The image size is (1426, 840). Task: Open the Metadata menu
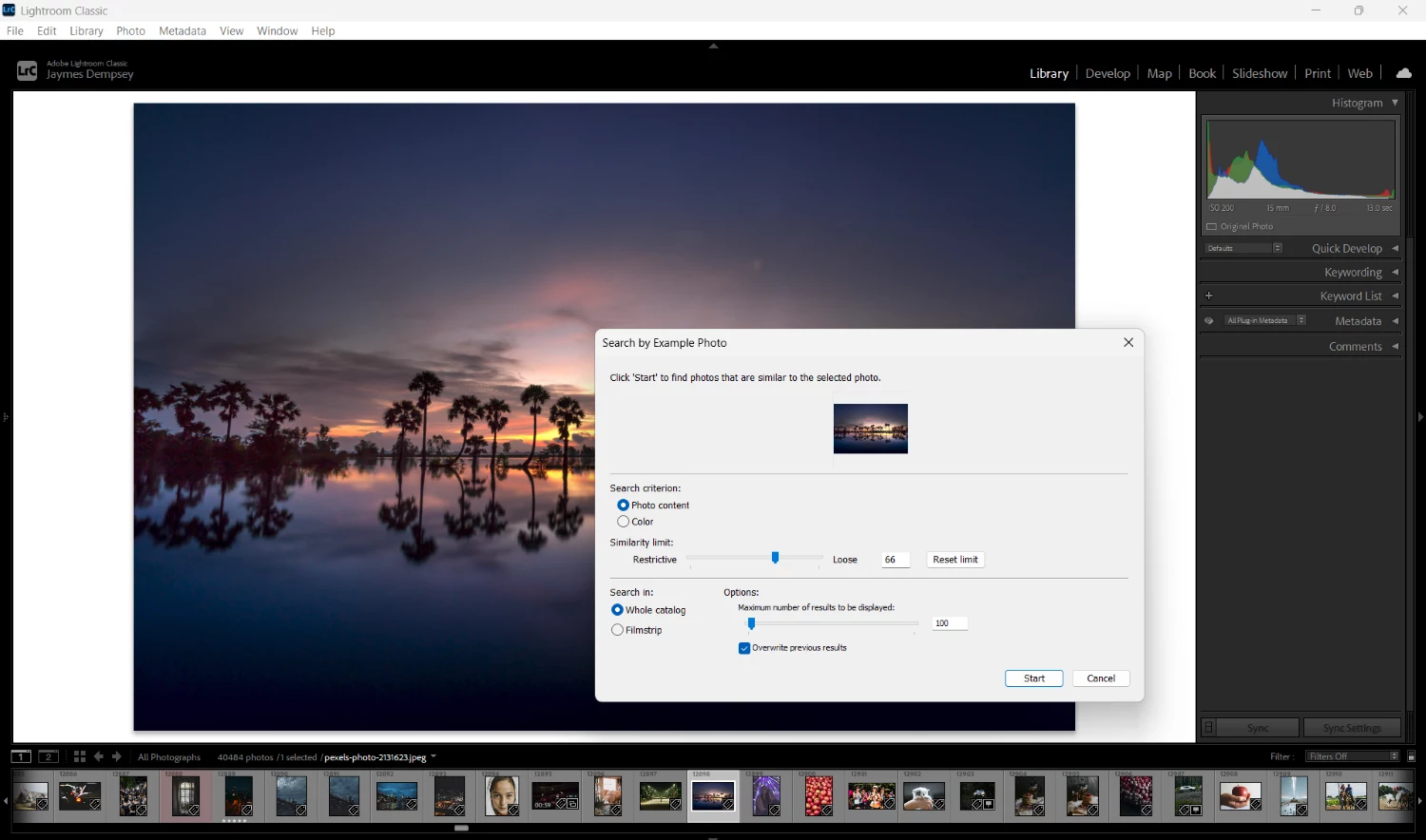(182, 30)
